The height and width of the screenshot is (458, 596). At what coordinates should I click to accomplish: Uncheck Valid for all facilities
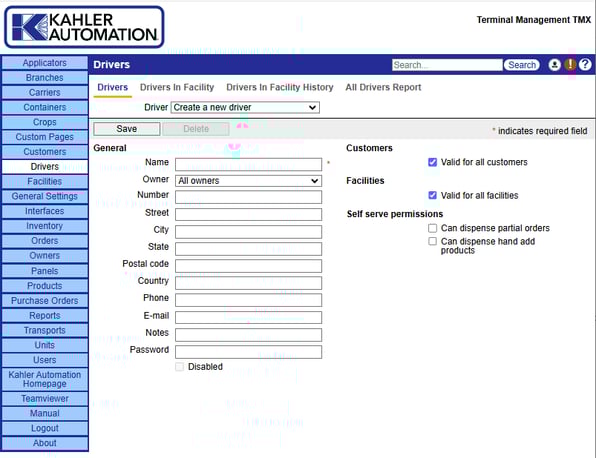point(432,195)
